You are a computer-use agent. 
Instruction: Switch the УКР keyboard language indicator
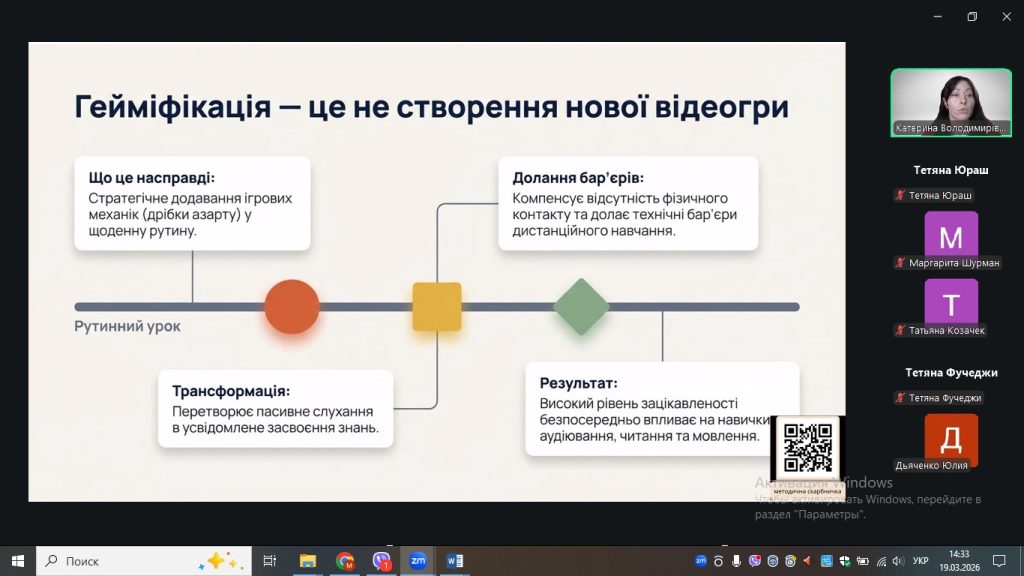click(921, 561)
